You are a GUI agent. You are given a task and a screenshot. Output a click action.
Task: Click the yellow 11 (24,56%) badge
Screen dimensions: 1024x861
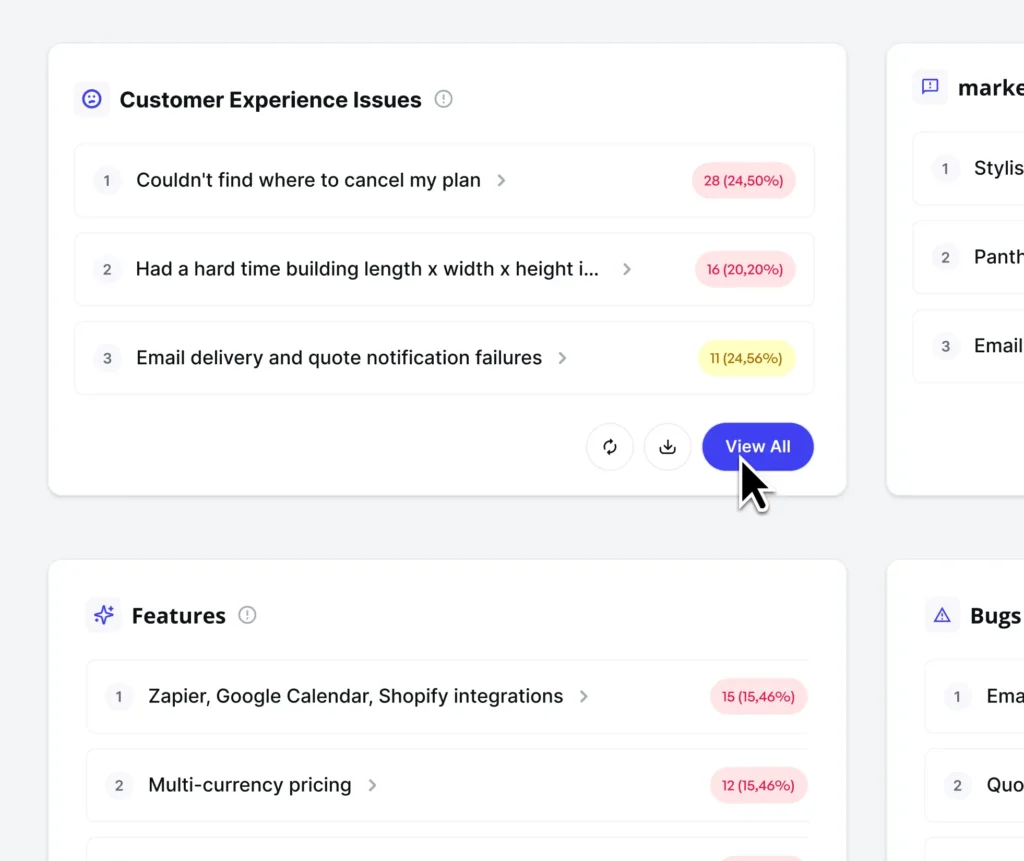[746, 358]
